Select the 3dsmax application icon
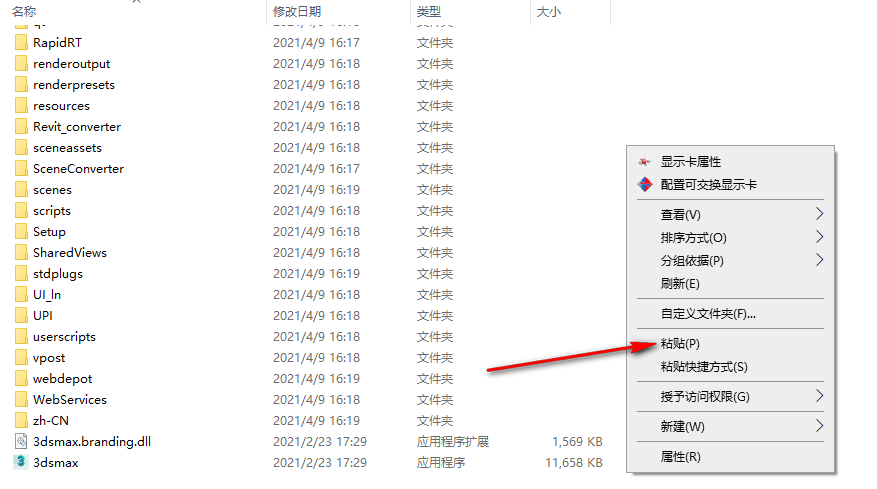Image resolution: width=877 pixels, height=489 pixels. tap(21, 462)
